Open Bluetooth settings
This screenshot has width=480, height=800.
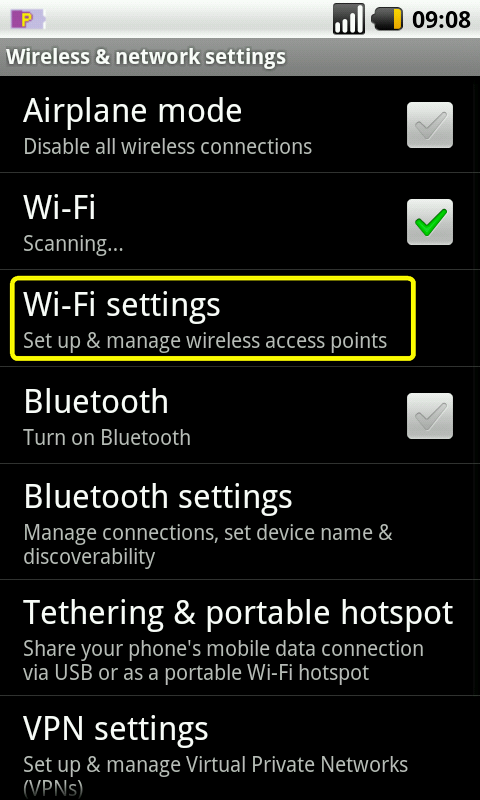coord(240,521)
